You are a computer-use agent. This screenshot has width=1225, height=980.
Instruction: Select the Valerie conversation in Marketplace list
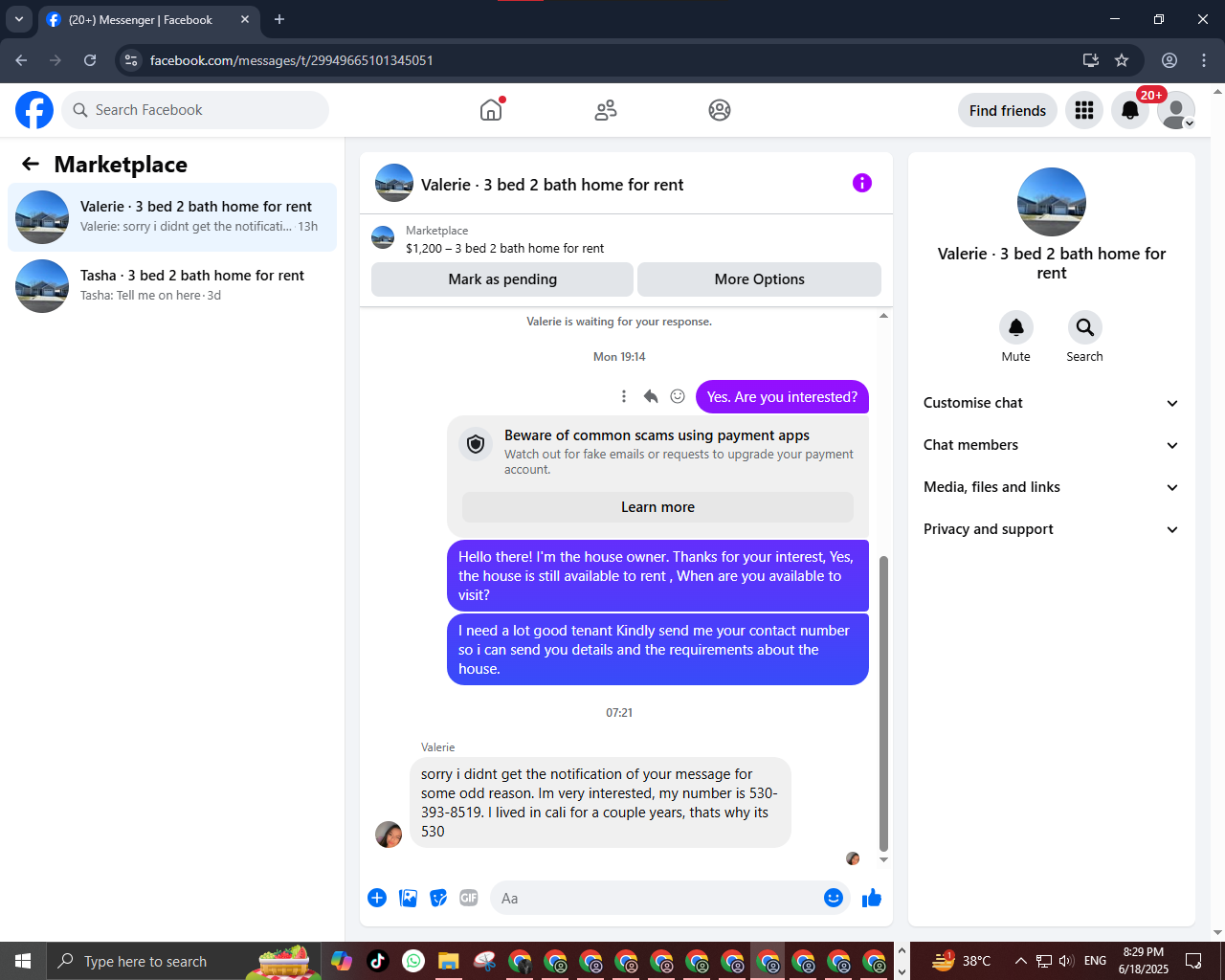tap(172, 217)
